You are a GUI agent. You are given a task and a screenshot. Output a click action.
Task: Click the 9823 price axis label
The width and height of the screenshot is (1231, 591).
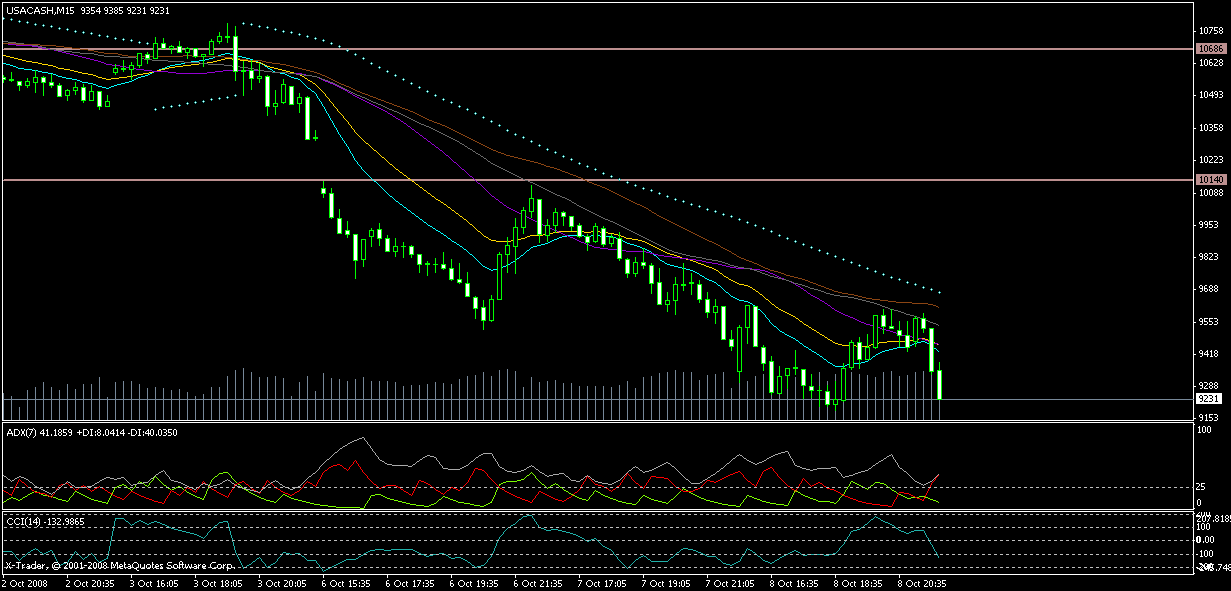click(1209, 257)
